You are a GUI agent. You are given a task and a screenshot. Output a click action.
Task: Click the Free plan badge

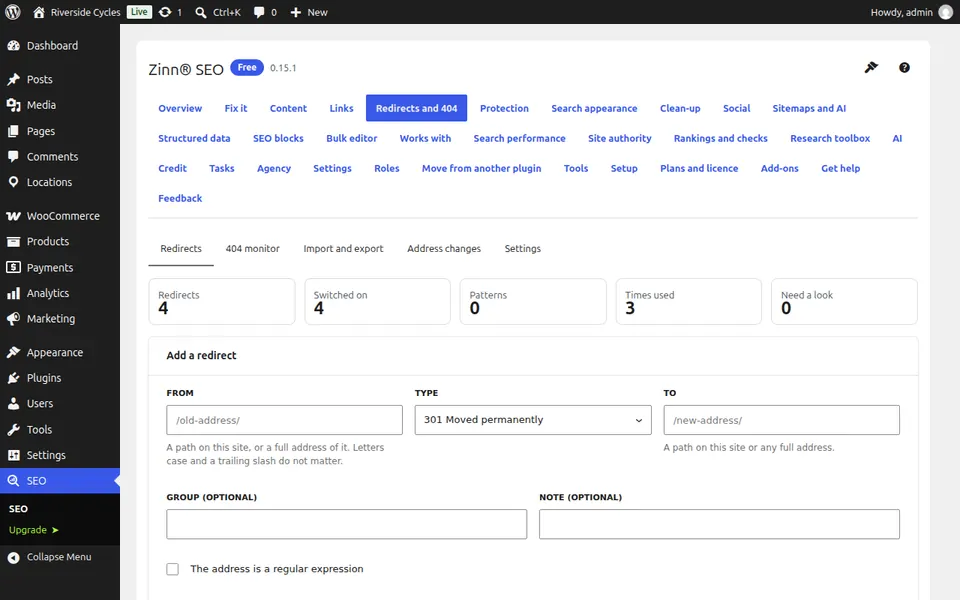[247, 67]
